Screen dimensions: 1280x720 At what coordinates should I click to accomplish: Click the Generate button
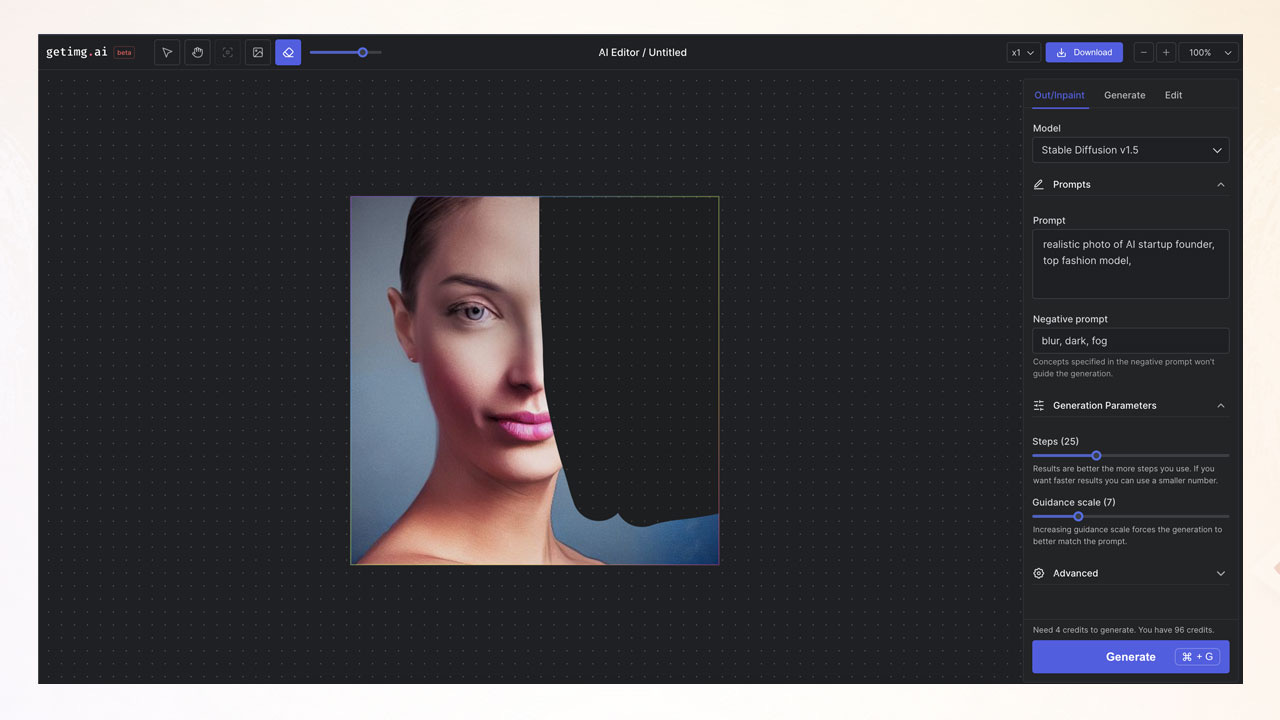pos(1130,656)
